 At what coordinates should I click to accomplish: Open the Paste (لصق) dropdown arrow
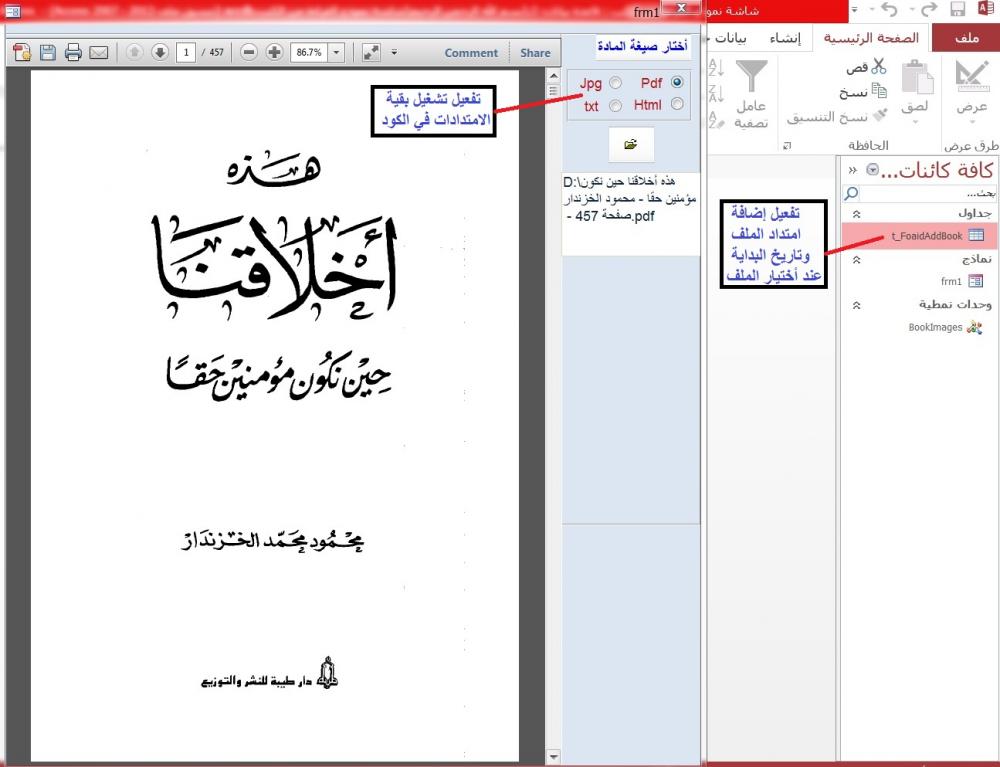tap(915, 121)
